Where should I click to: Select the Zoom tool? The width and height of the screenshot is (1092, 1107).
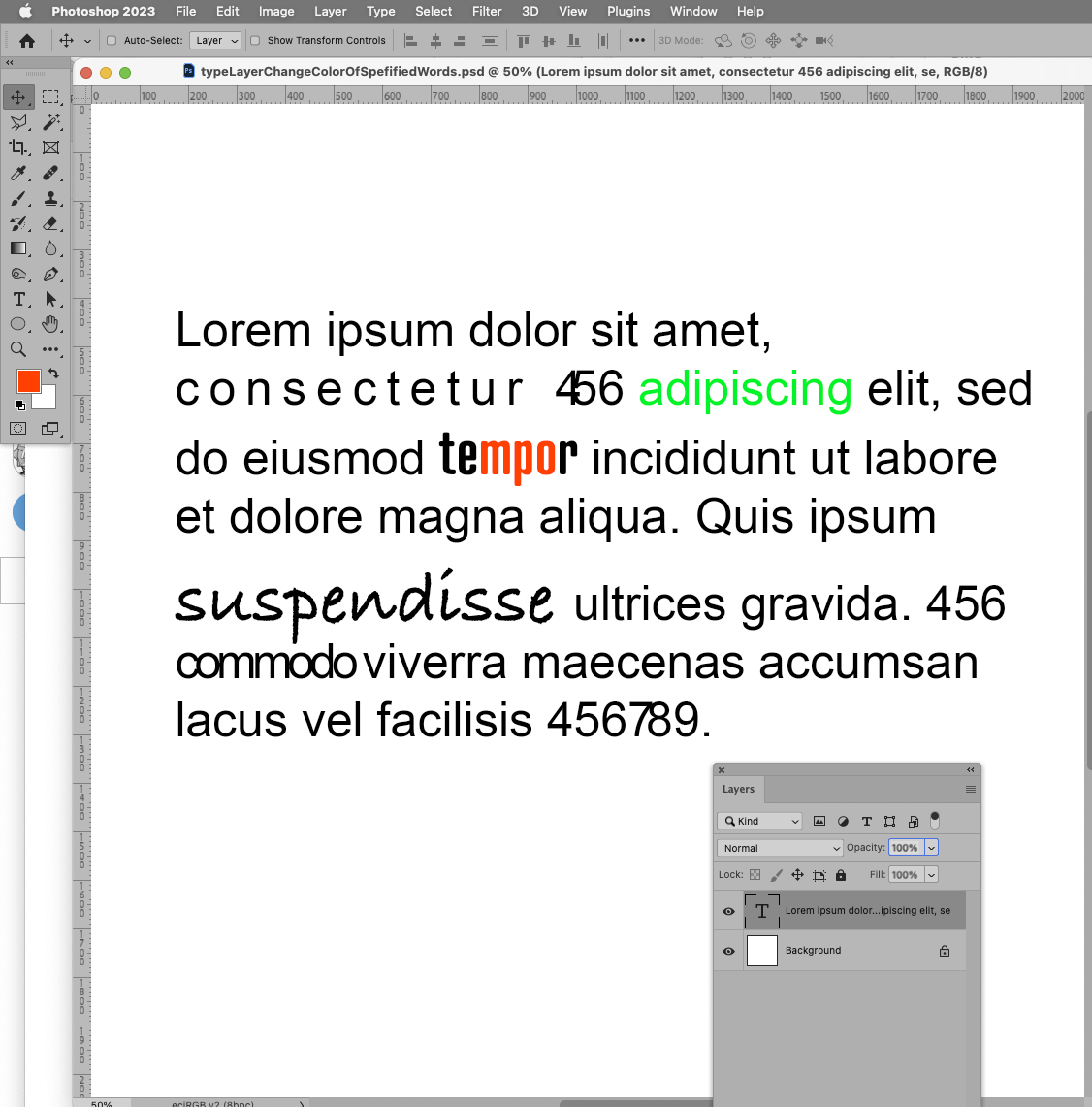19,349
